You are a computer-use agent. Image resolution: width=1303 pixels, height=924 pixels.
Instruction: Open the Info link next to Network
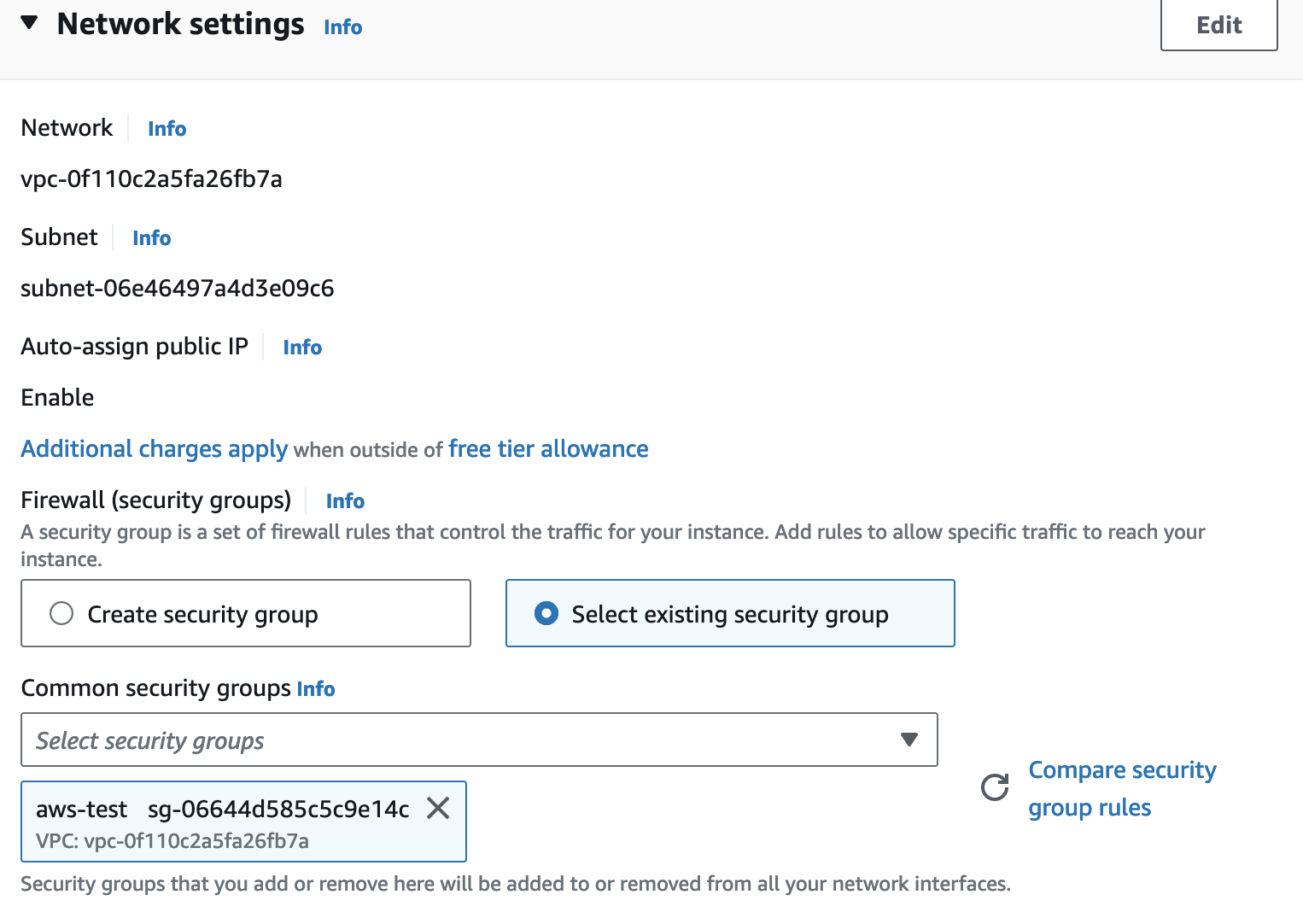pyautogui.click(x=167, y=129)
